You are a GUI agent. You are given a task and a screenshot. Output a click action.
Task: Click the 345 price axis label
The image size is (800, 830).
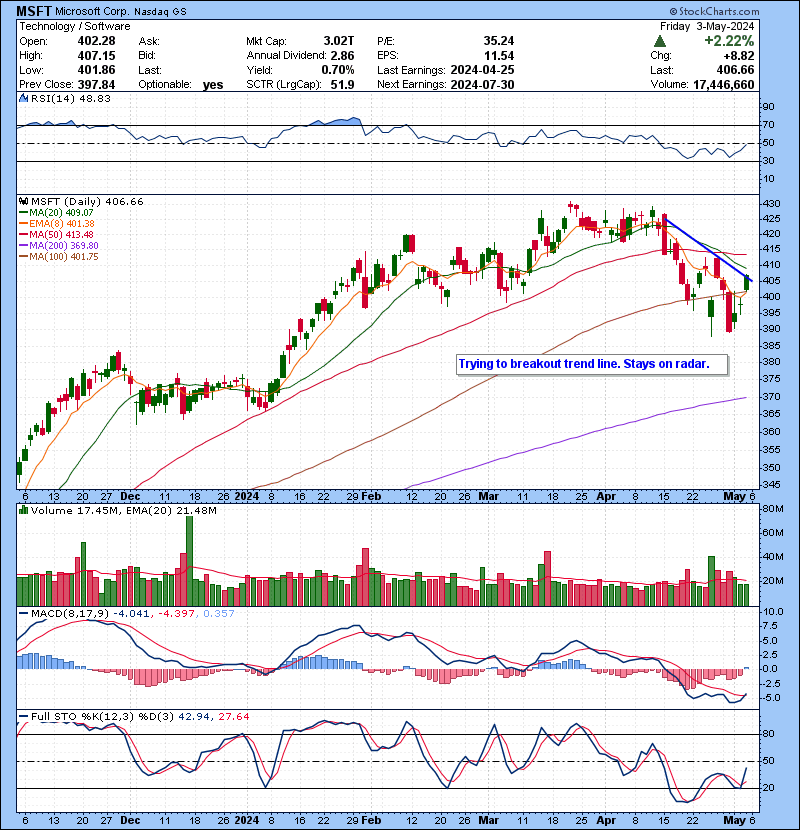pos(770,485)
